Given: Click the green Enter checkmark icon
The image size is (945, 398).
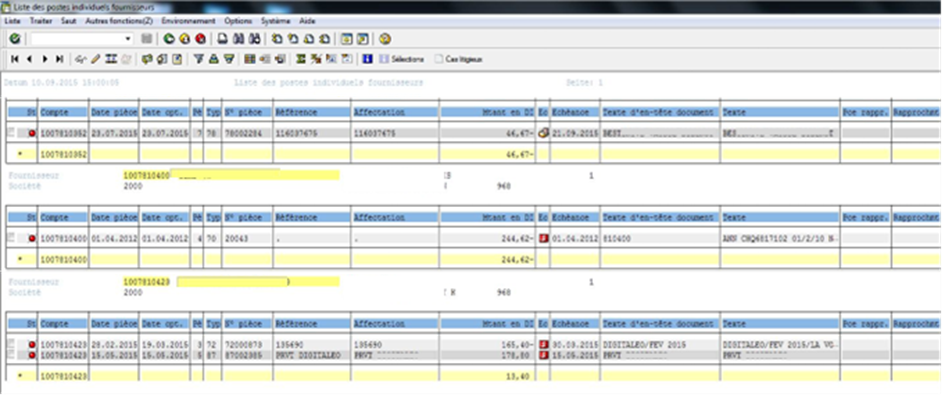Looking at the screenshot, I should point(14,39).
